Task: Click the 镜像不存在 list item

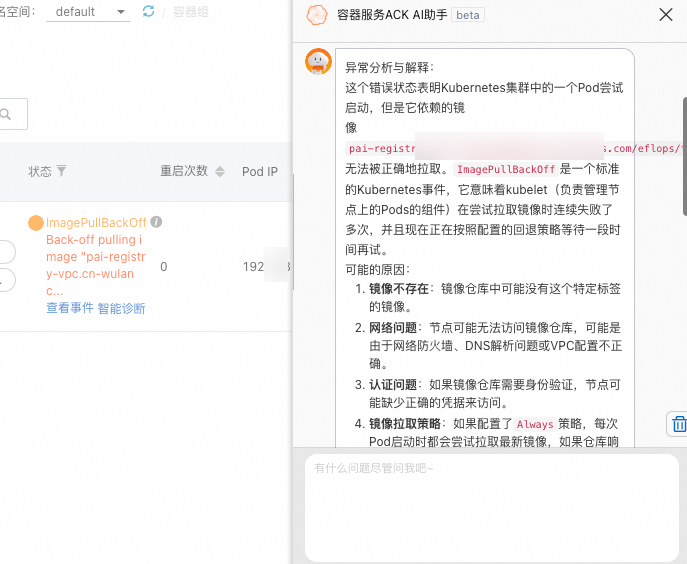Action: [495, 298]
